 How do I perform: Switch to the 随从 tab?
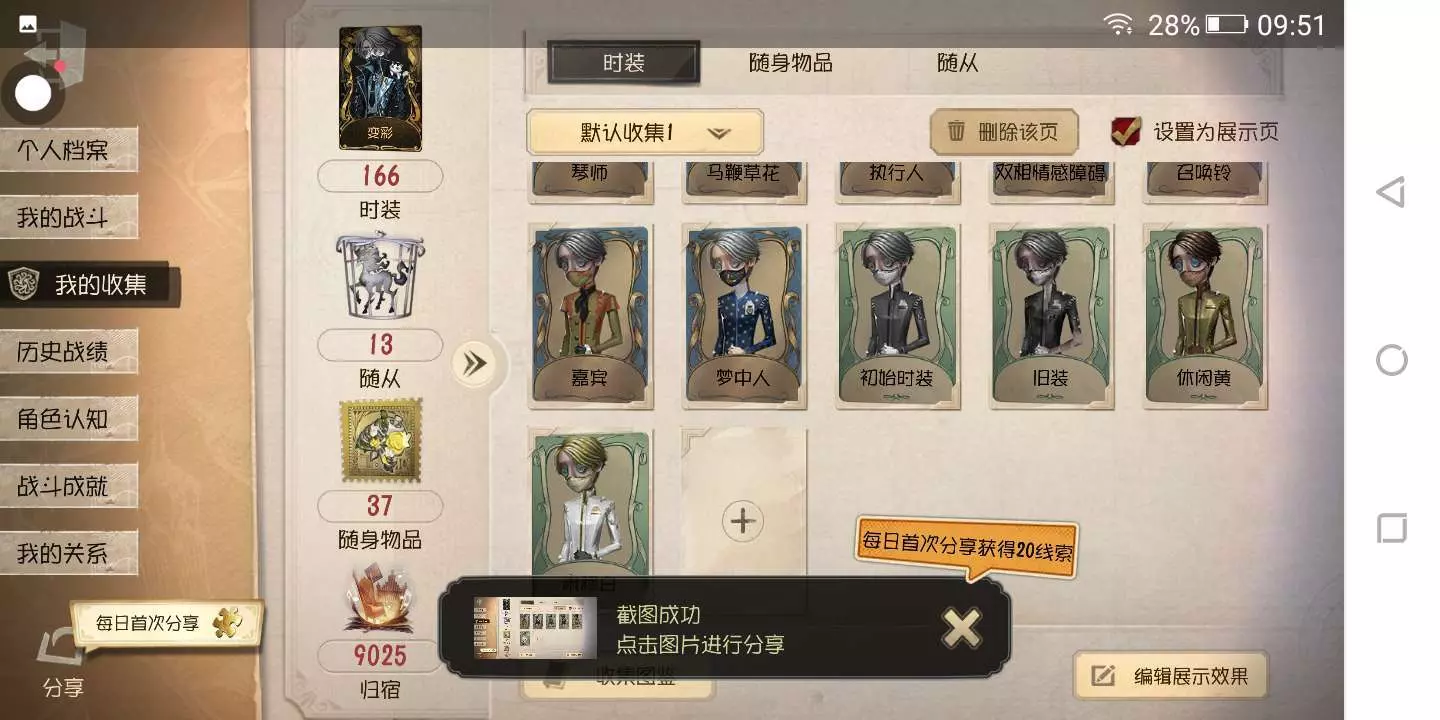point(957,63)
